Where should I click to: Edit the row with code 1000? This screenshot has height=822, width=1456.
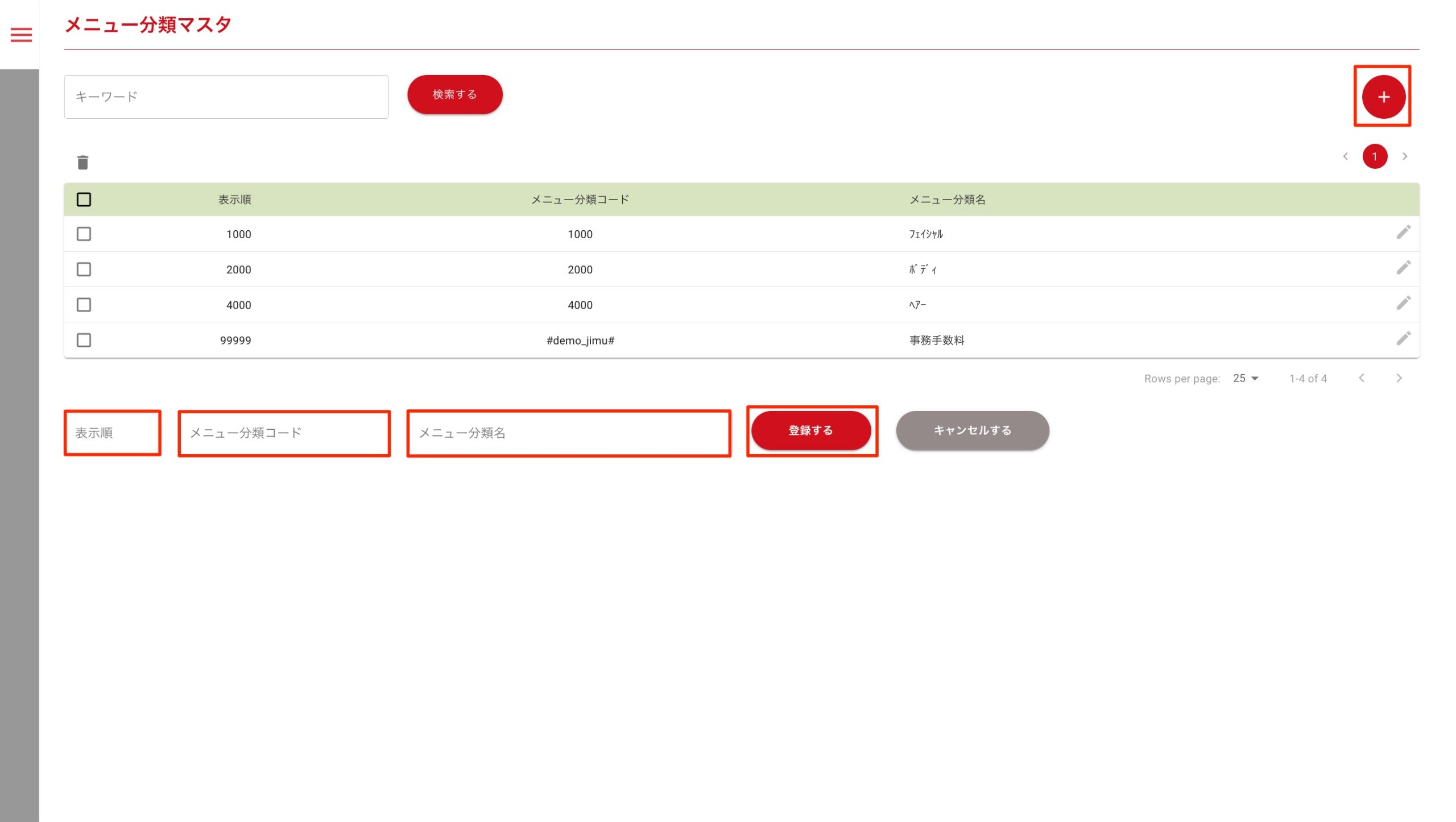point(1403,233)
